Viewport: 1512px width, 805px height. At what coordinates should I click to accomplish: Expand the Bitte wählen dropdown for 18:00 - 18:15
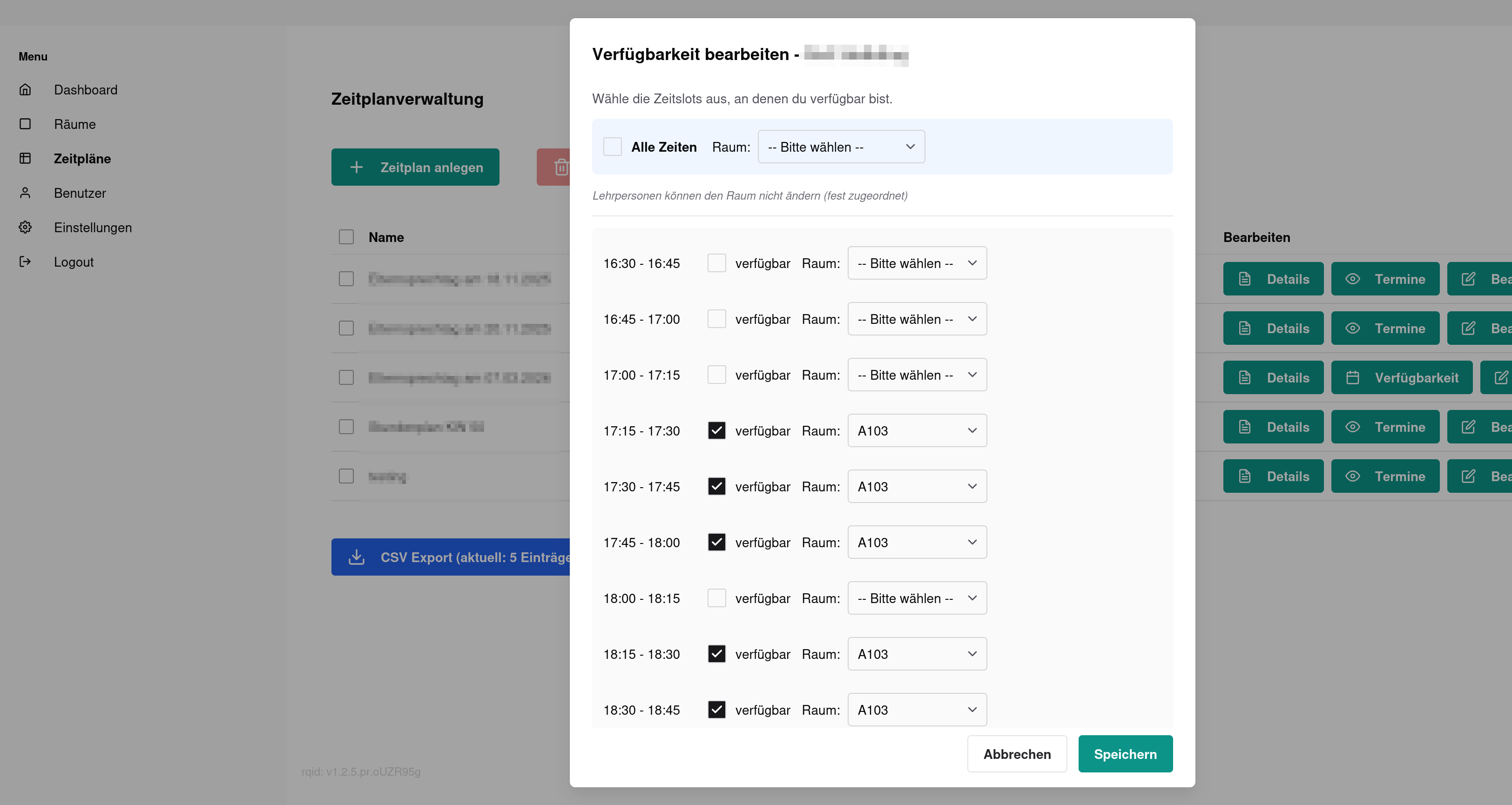tap(917, 598)
